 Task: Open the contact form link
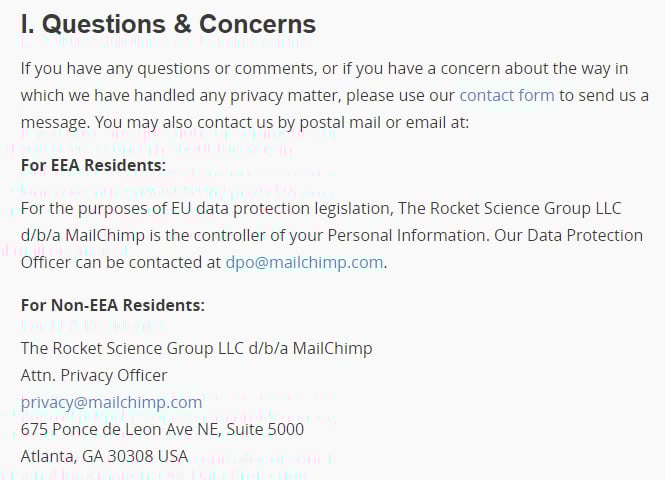click(x=507, y=95)
